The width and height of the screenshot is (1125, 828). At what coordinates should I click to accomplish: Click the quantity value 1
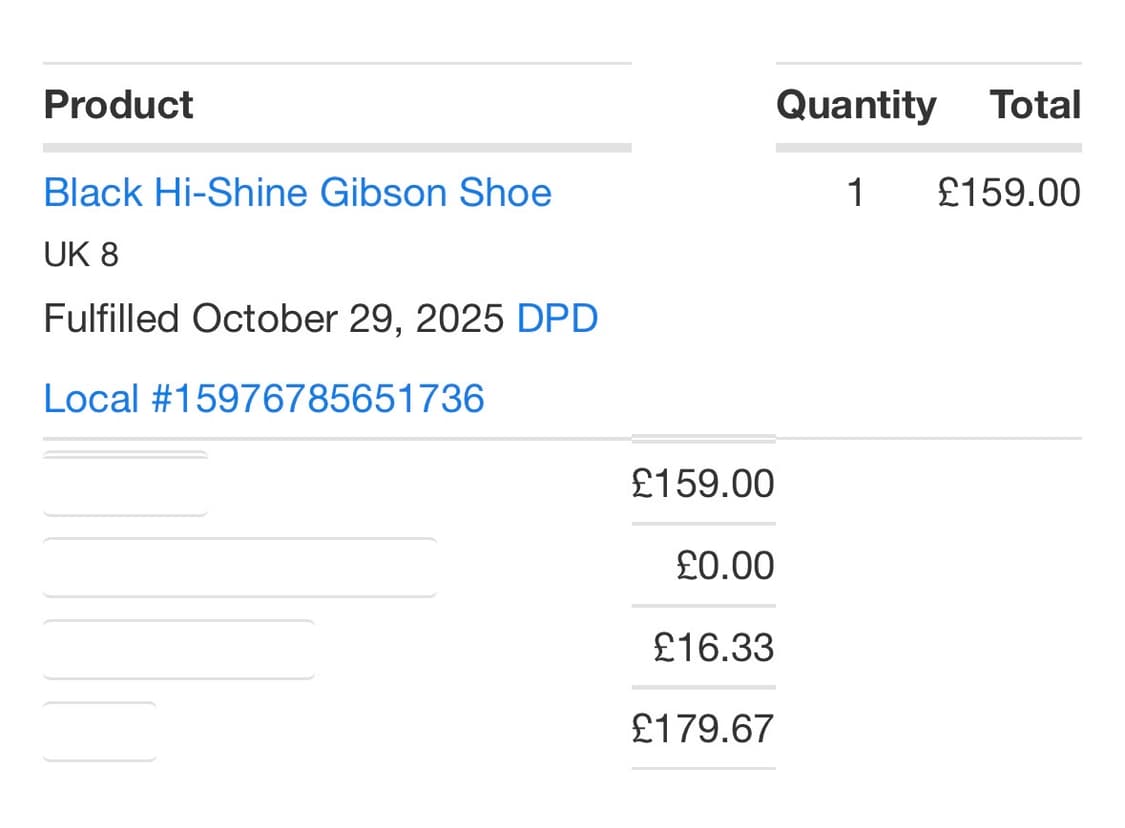tap(854, 192)
